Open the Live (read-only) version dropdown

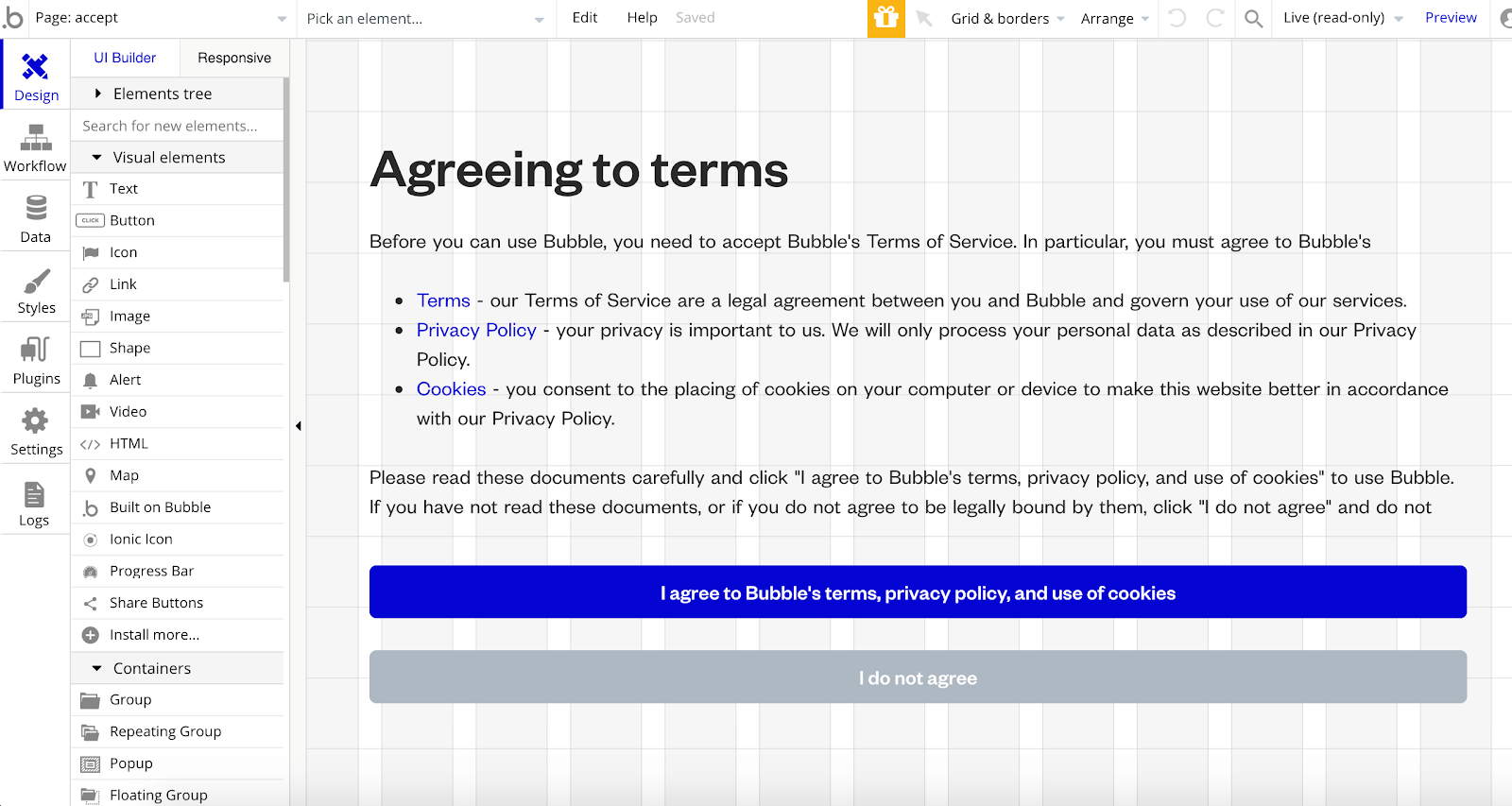1342,18
